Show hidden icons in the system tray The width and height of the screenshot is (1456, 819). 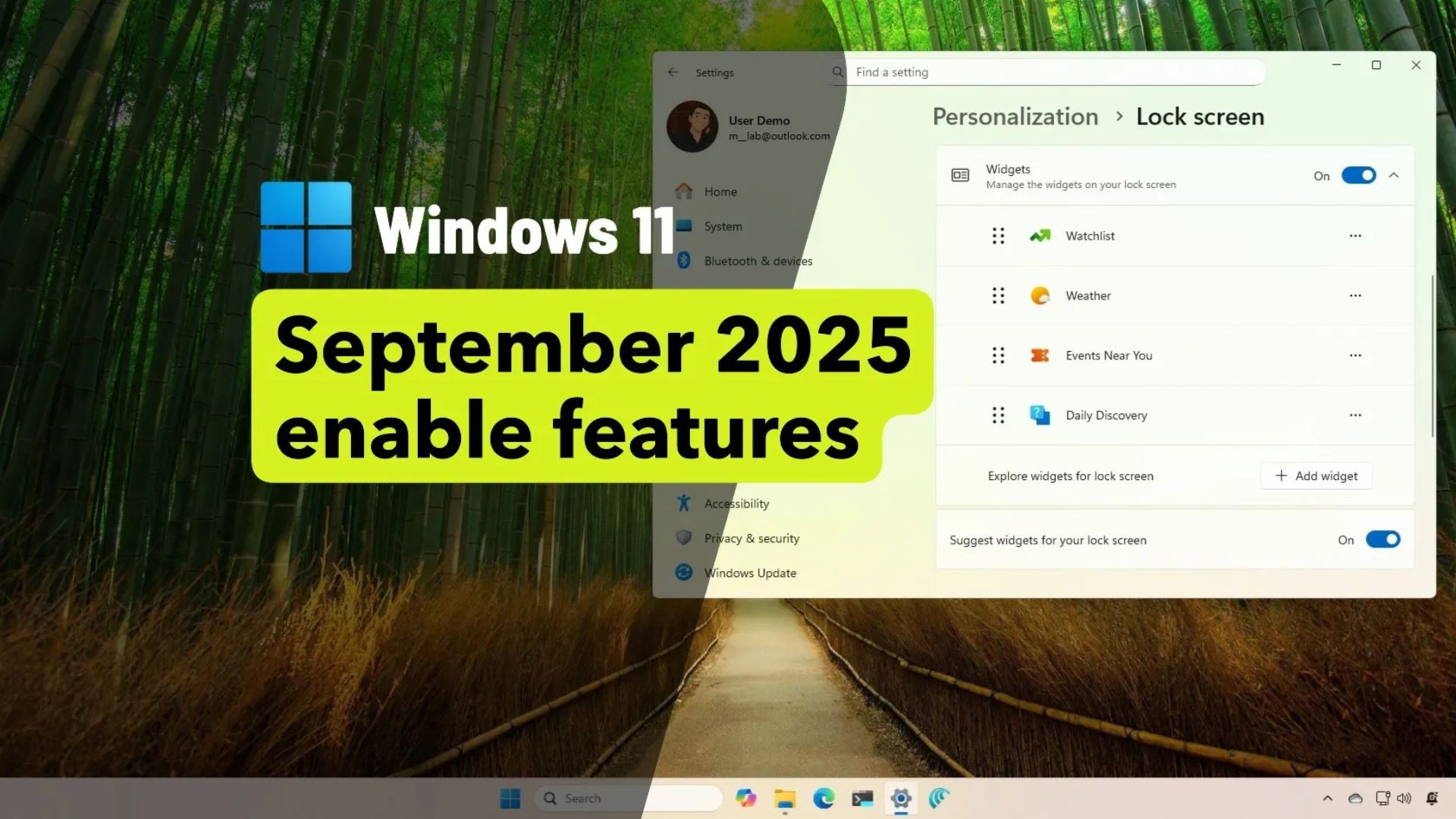[1327, 798]
